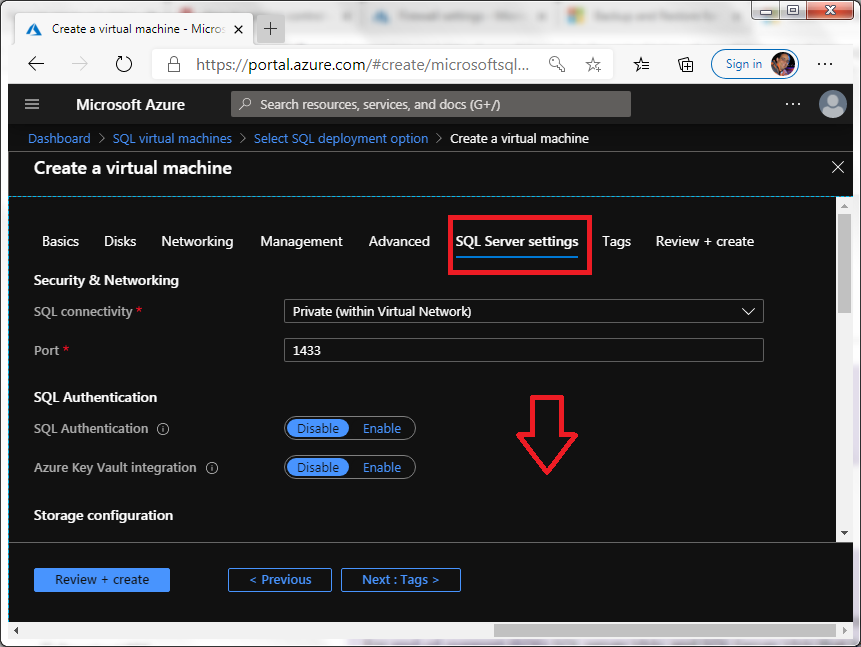Go to Dashboard breadcrumb link

click(59, 138)
